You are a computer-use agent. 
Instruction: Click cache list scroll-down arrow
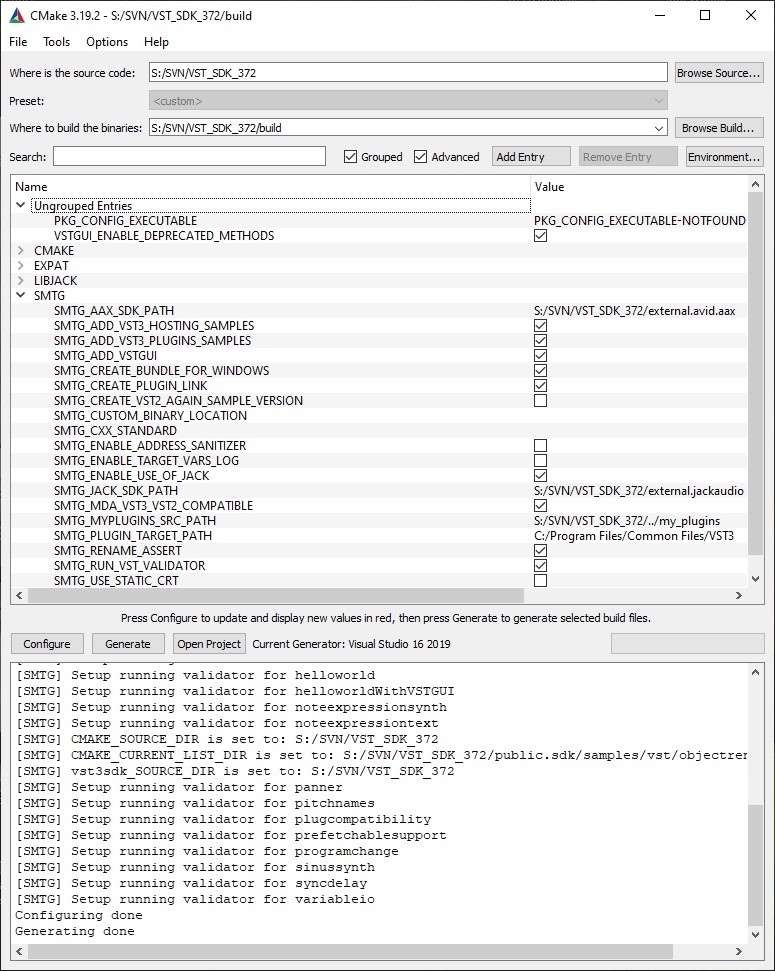pos(755,579)
